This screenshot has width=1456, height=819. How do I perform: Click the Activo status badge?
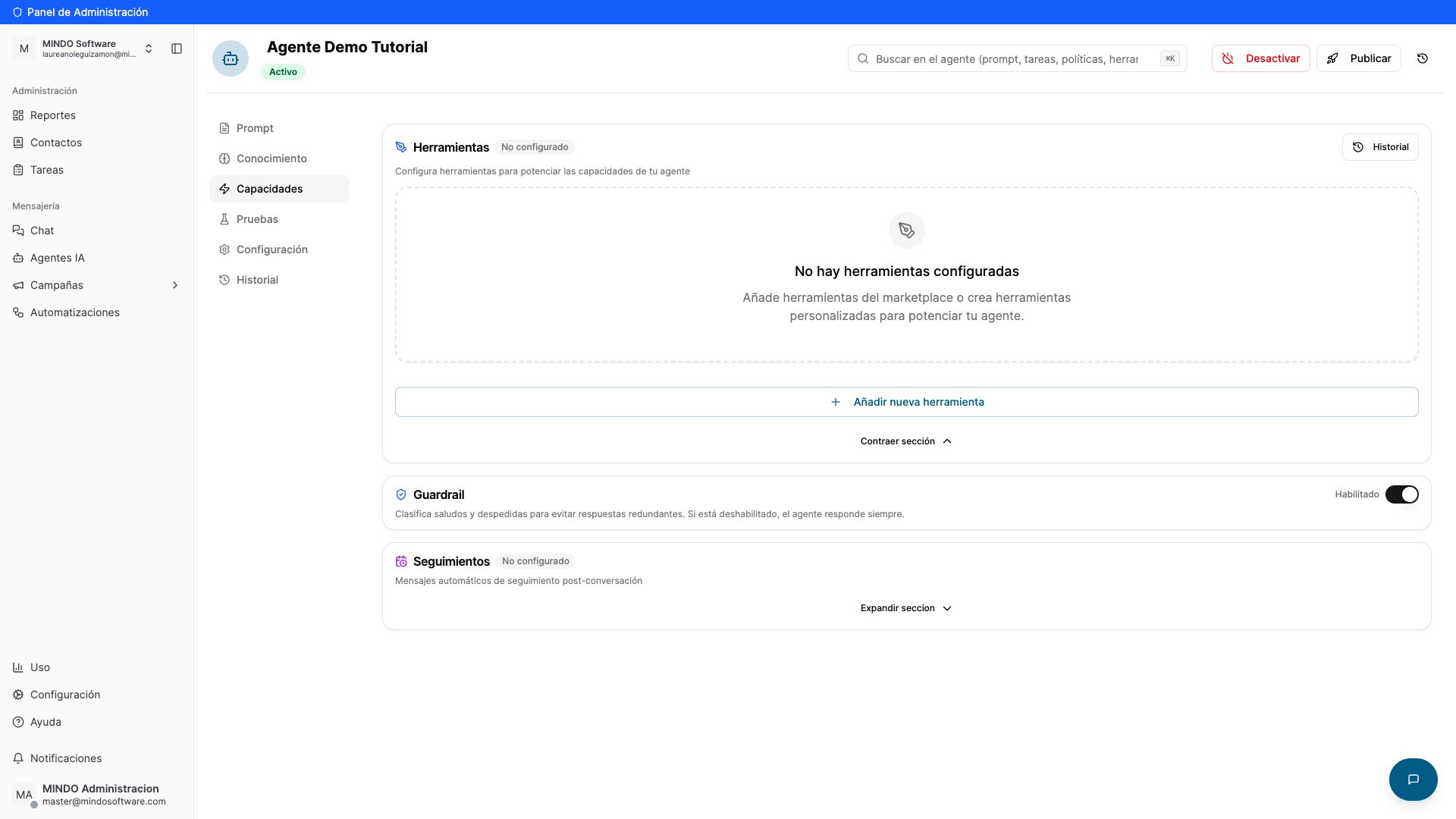tap(283, 72)
